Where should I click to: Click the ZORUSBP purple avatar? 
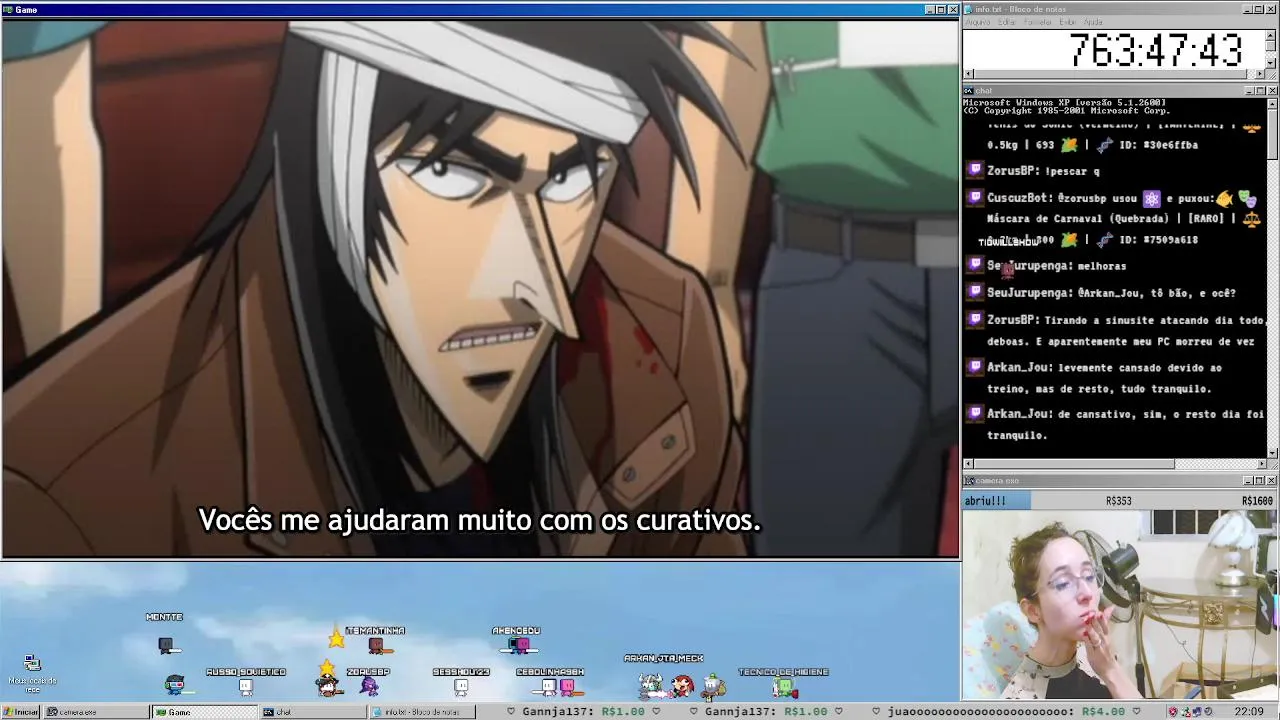(x=369, y=686)
